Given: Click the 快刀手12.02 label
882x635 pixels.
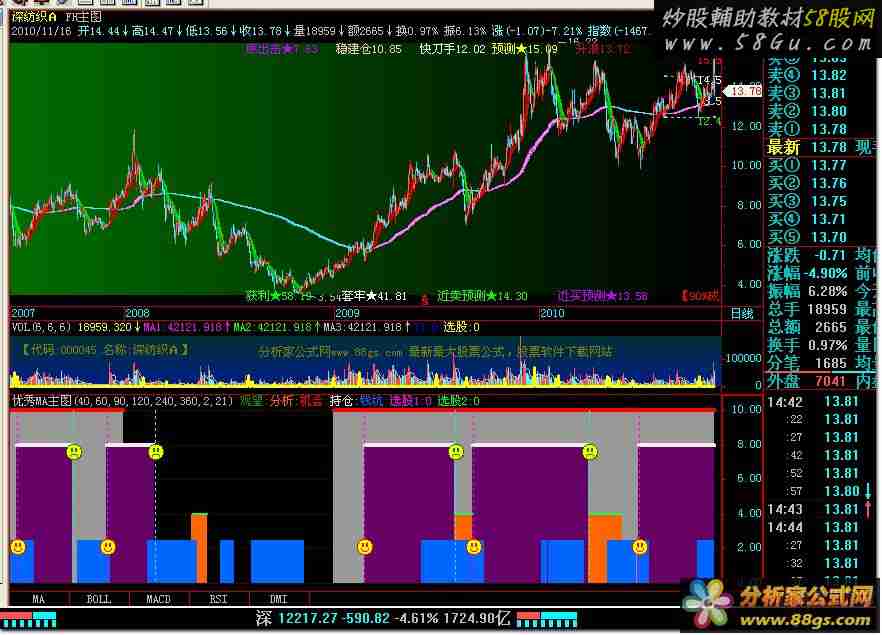Looking at the screenshot, I should (x=452, y=49).
